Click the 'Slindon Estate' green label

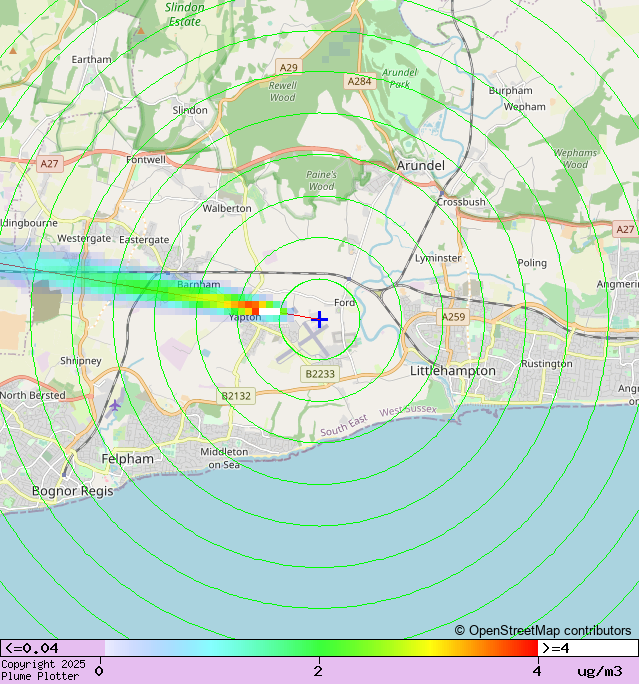click(185, 14)
